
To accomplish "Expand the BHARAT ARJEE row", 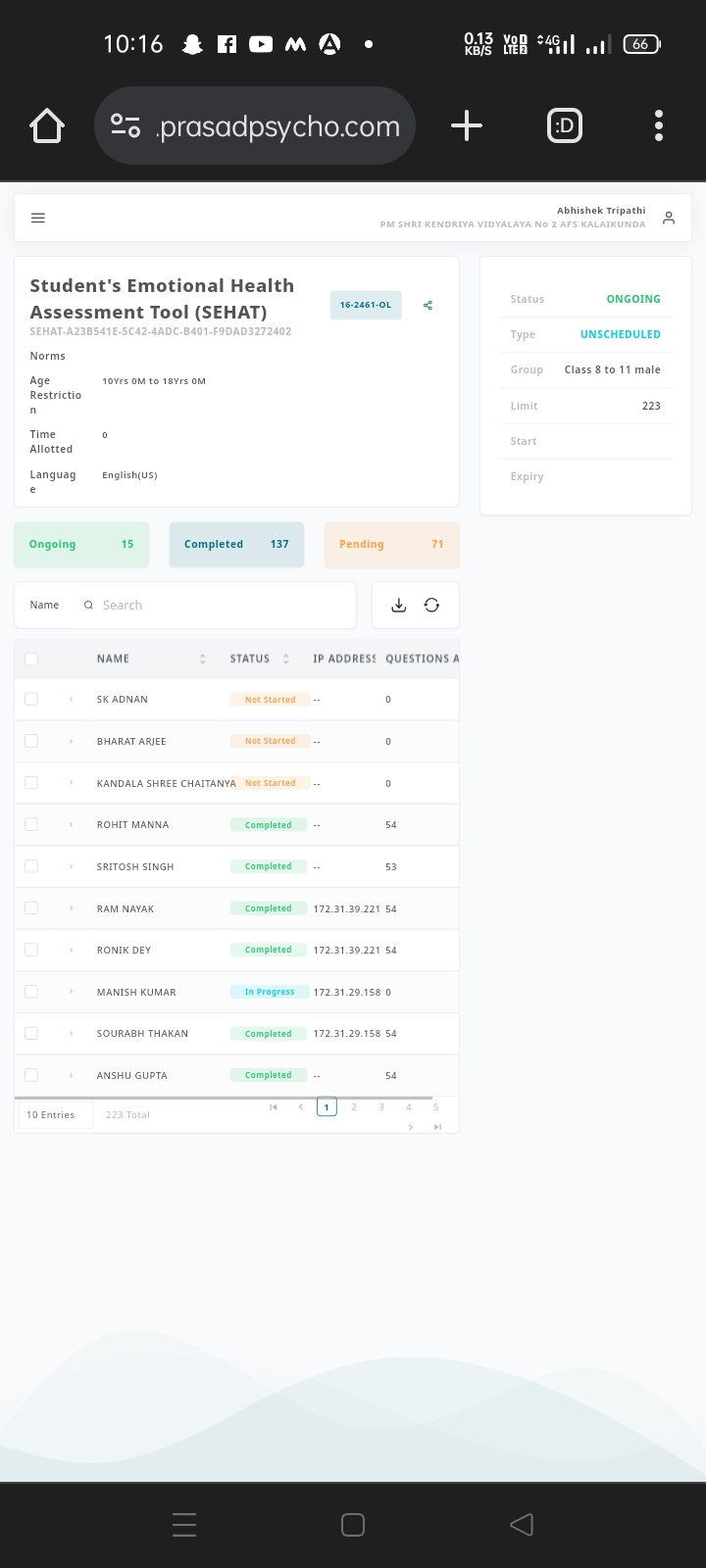I will [72, 741].
